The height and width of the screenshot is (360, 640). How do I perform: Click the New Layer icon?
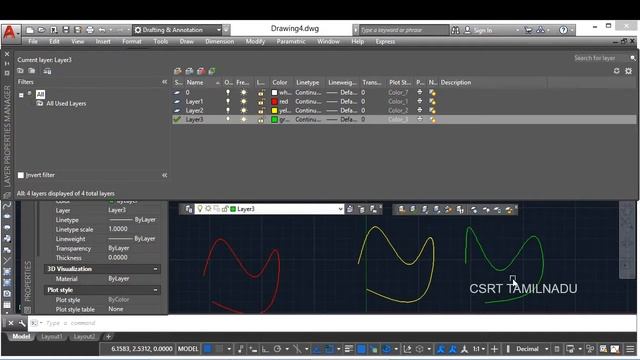coord(178,71)
